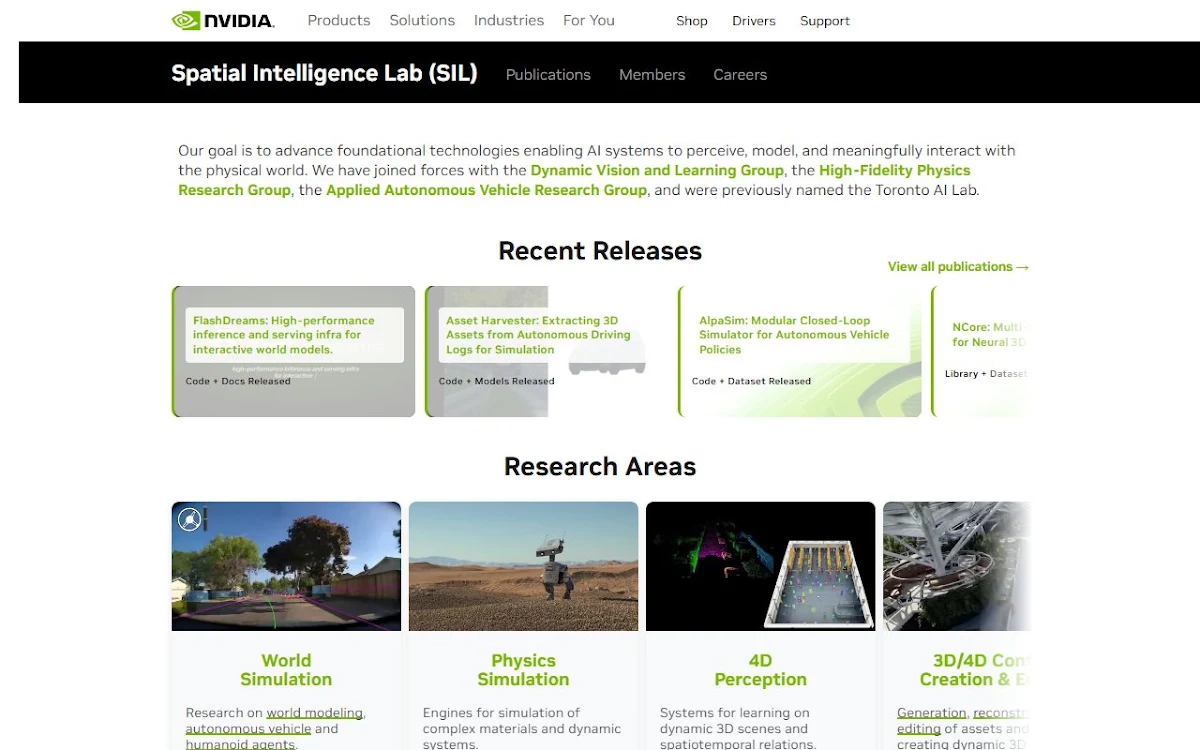Screen dimensions: 1200x750
Task: Open the 4D Perception heading
Action: (x=760, y=670)
